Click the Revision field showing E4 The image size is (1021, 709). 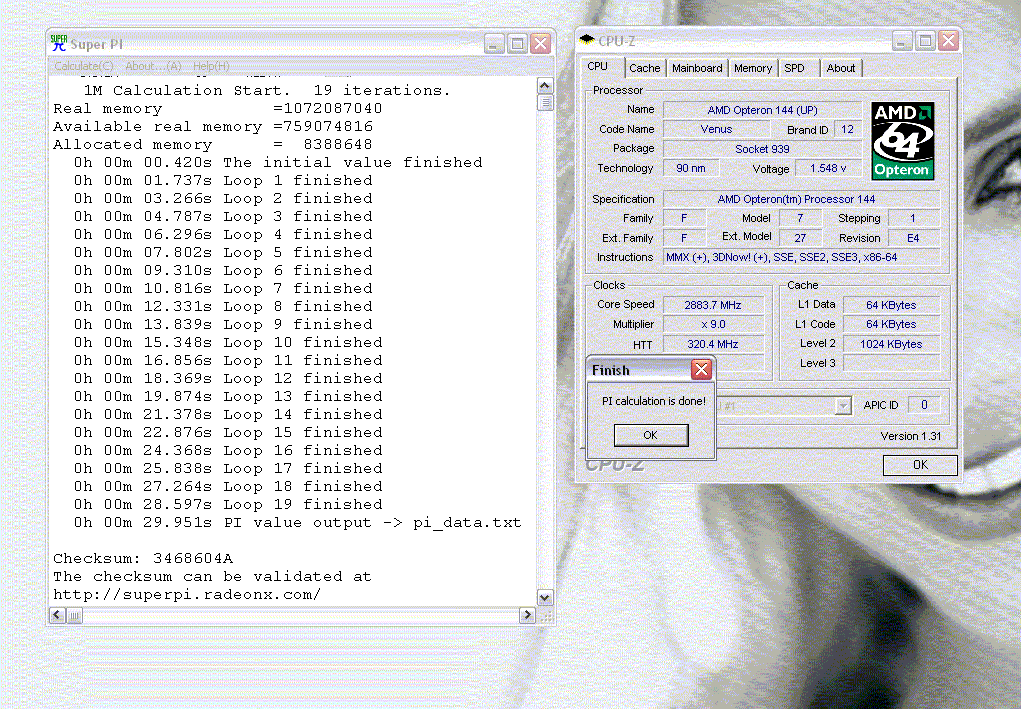[x=914, y=238]
